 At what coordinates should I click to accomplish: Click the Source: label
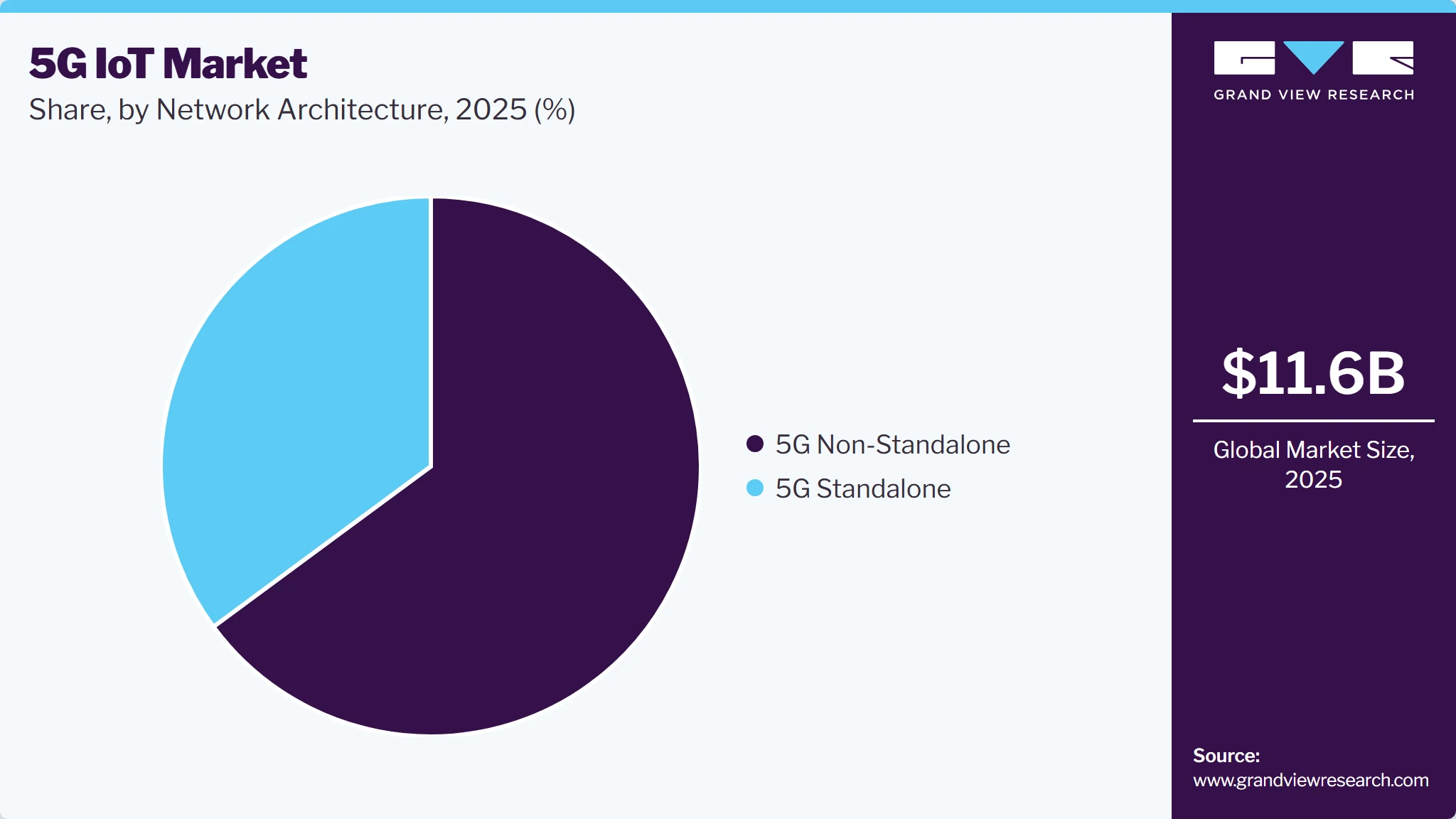[x=1226, y=755]
